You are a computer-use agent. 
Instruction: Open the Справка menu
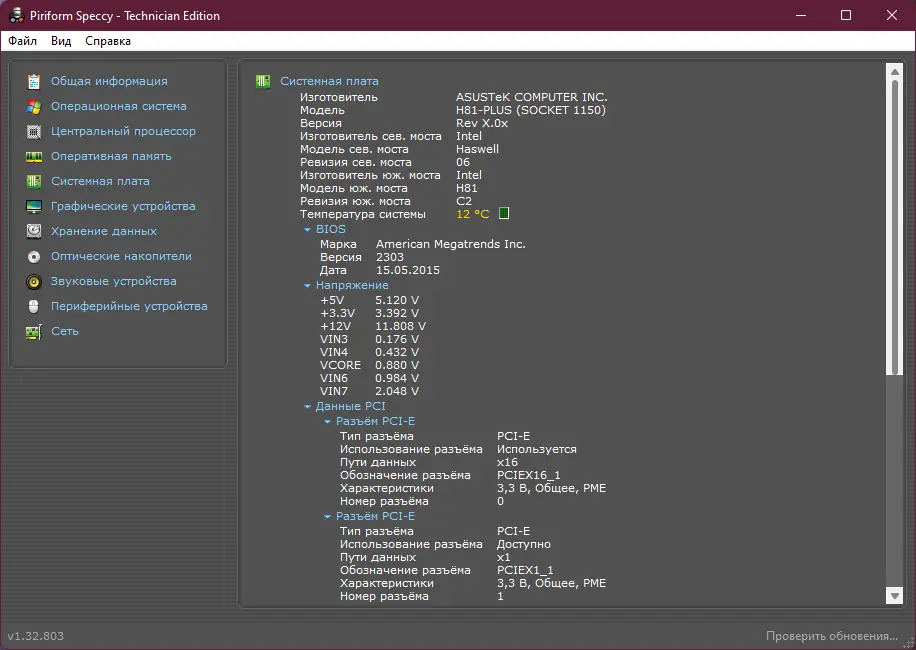coord(108,41)
